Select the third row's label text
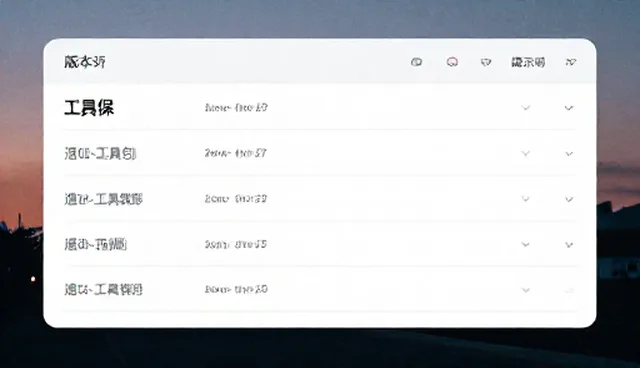Viewport: 640px width, 368px height. 103,199
